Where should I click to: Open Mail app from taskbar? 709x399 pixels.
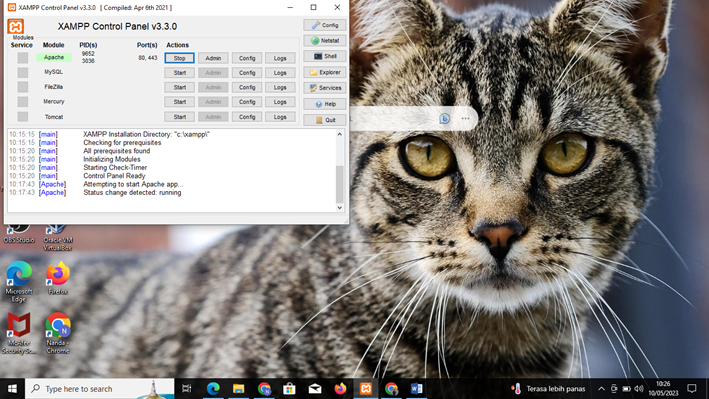pyautogui.click(x=315, y=389)
